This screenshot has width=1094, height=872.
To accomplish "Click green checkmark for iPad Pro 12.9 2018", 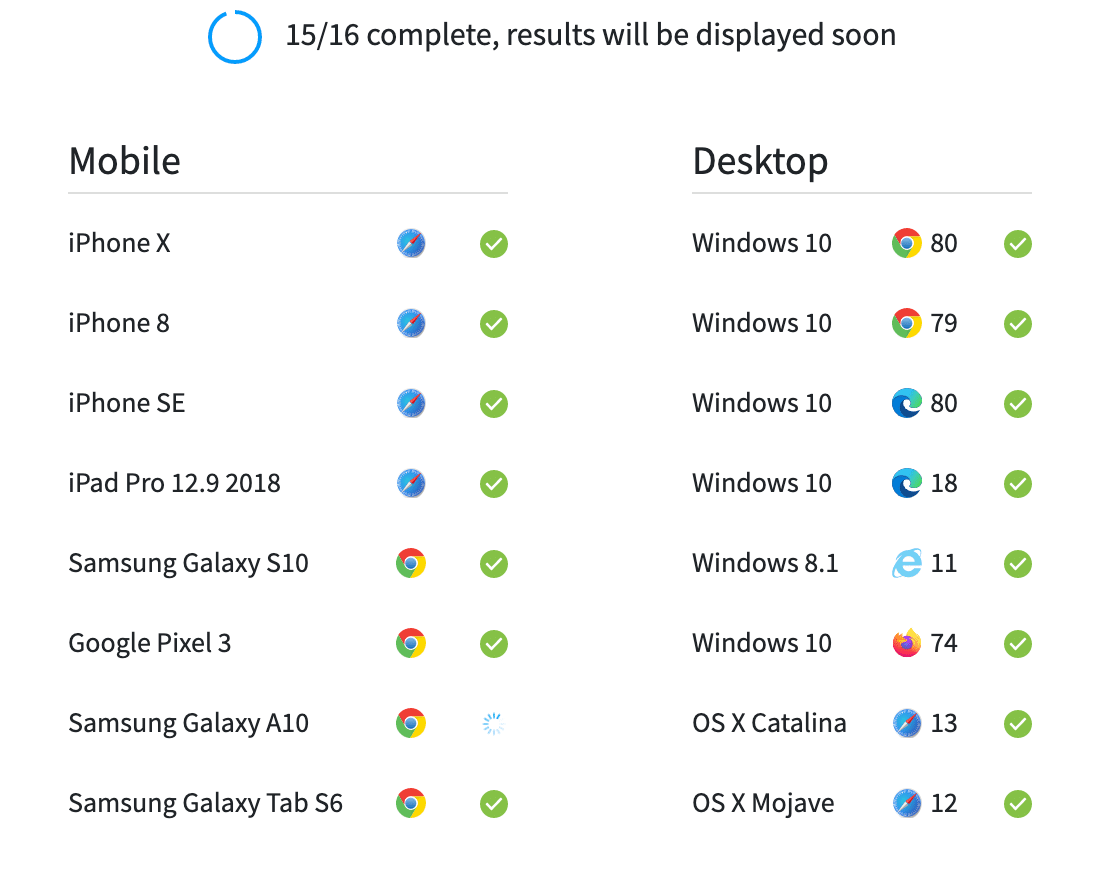I will coord(494,484).
